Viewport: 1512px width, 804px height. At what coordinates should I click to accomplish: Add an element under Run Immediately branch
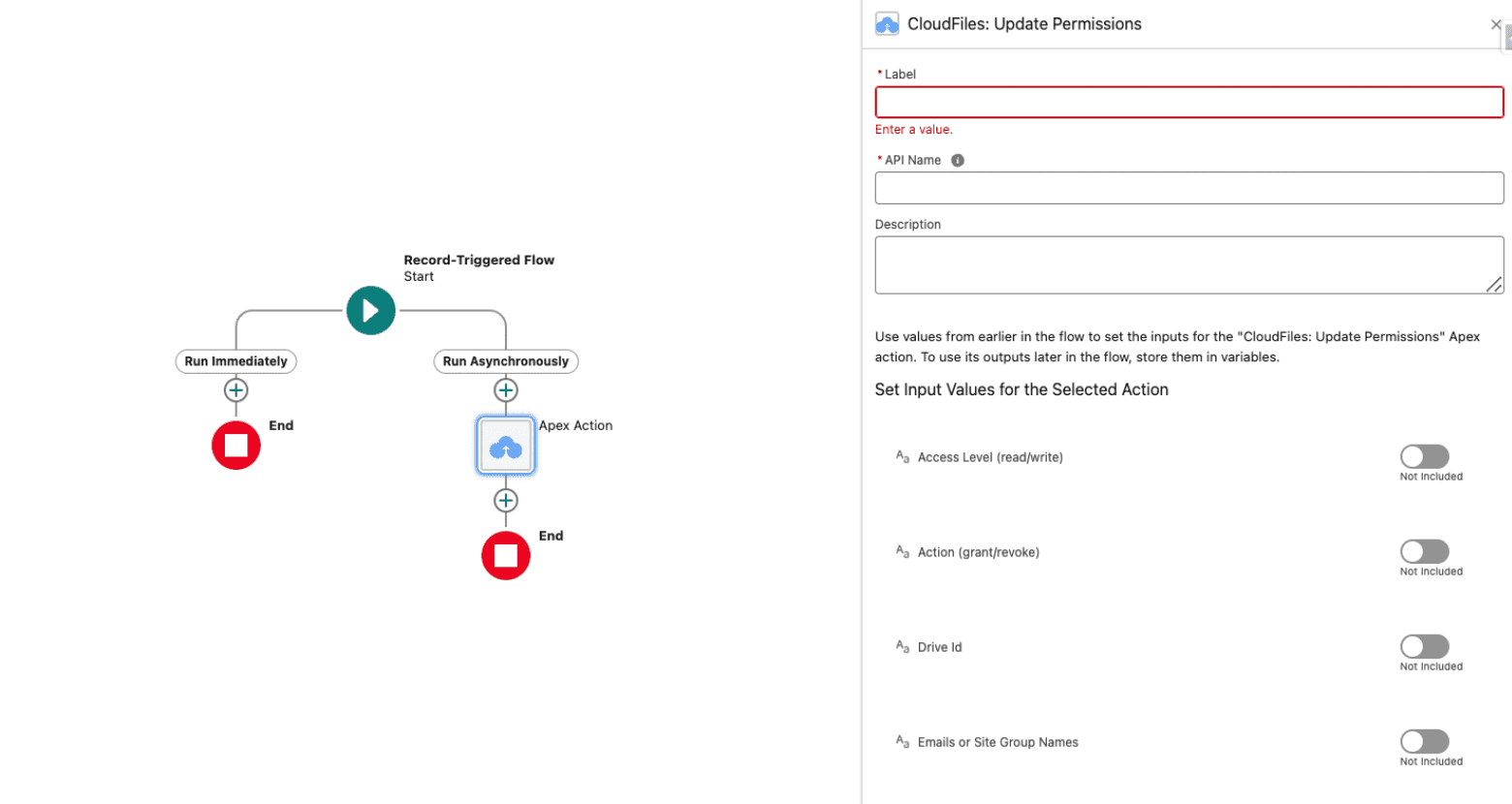coord(236,389)
